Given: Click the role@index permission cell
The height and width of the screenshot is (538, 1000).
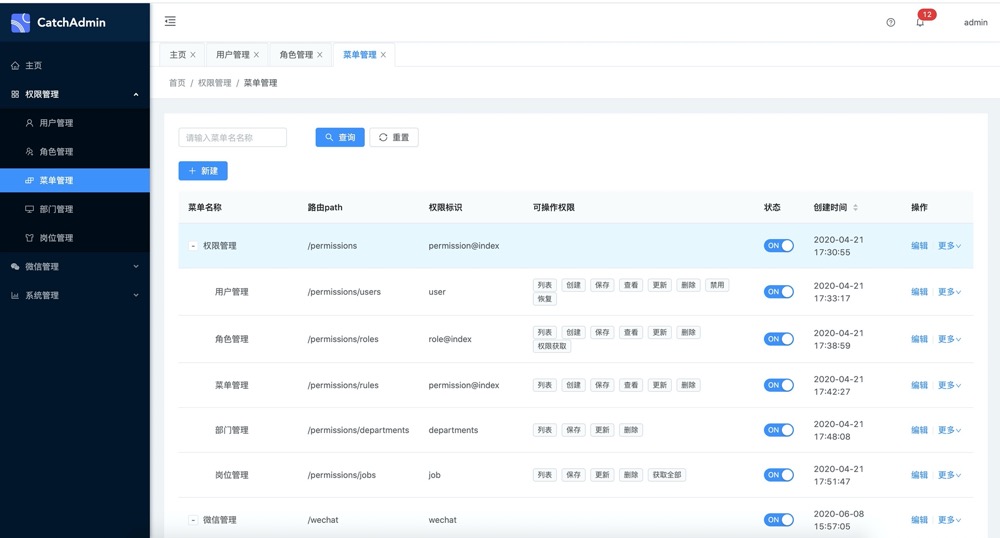Looking at the screenshot, I should pos(450,339).
